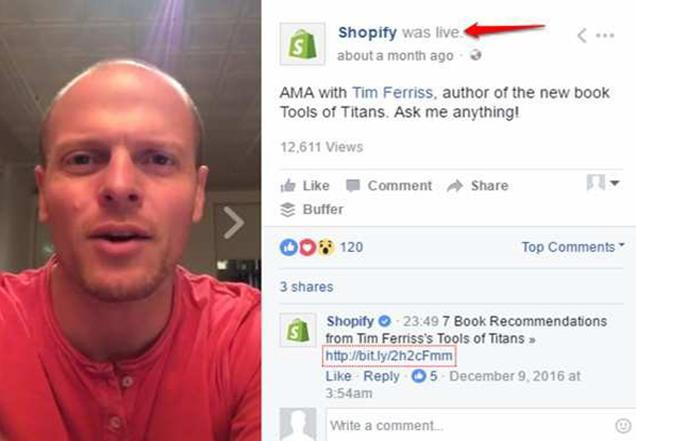Viewport: 700px width, 441px height.
Task: Open the Tim Ferriss profile link
Action: pos(392,92)
